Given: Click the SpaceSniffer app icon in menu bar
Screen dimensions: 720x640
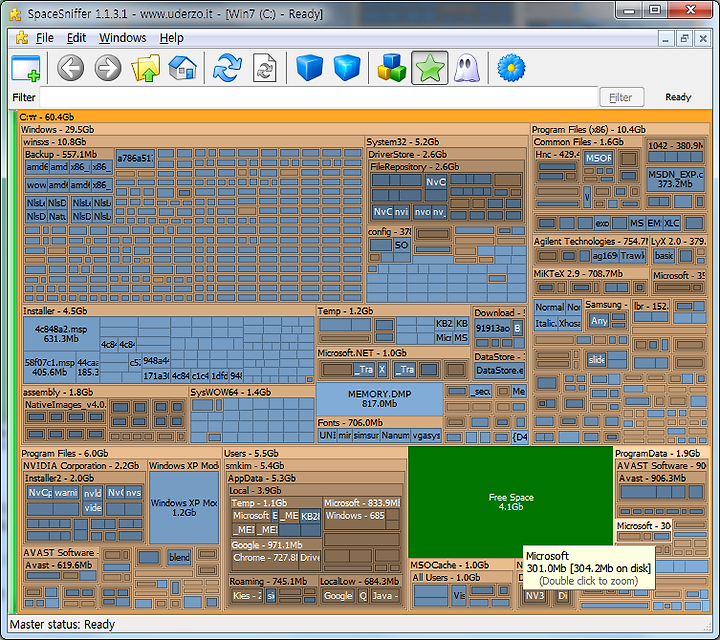Looking at the screenshot, I should [x=22, y=38].
